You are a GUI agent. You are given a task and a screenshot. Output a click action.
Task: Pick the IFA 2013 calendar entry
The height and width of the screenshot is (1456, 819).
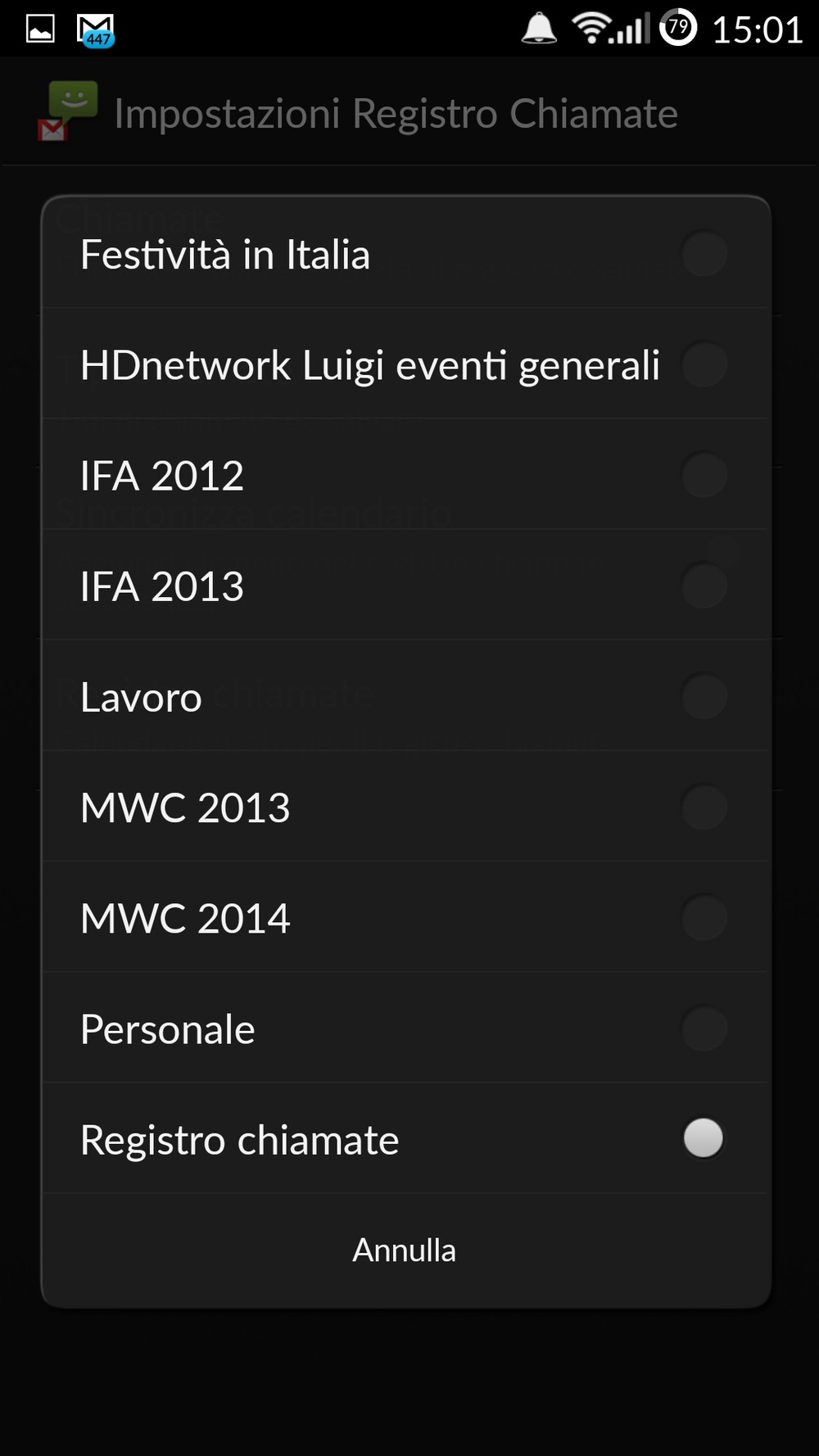point(162,586)
